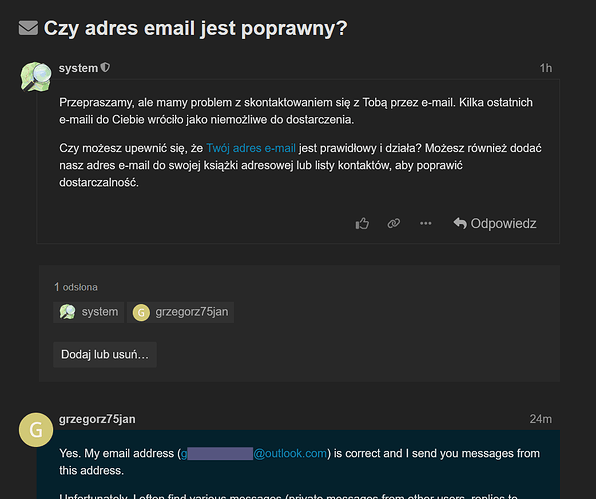Copy link to system post via chain icon
Screen dimensions: 596x499
[394, 223]
